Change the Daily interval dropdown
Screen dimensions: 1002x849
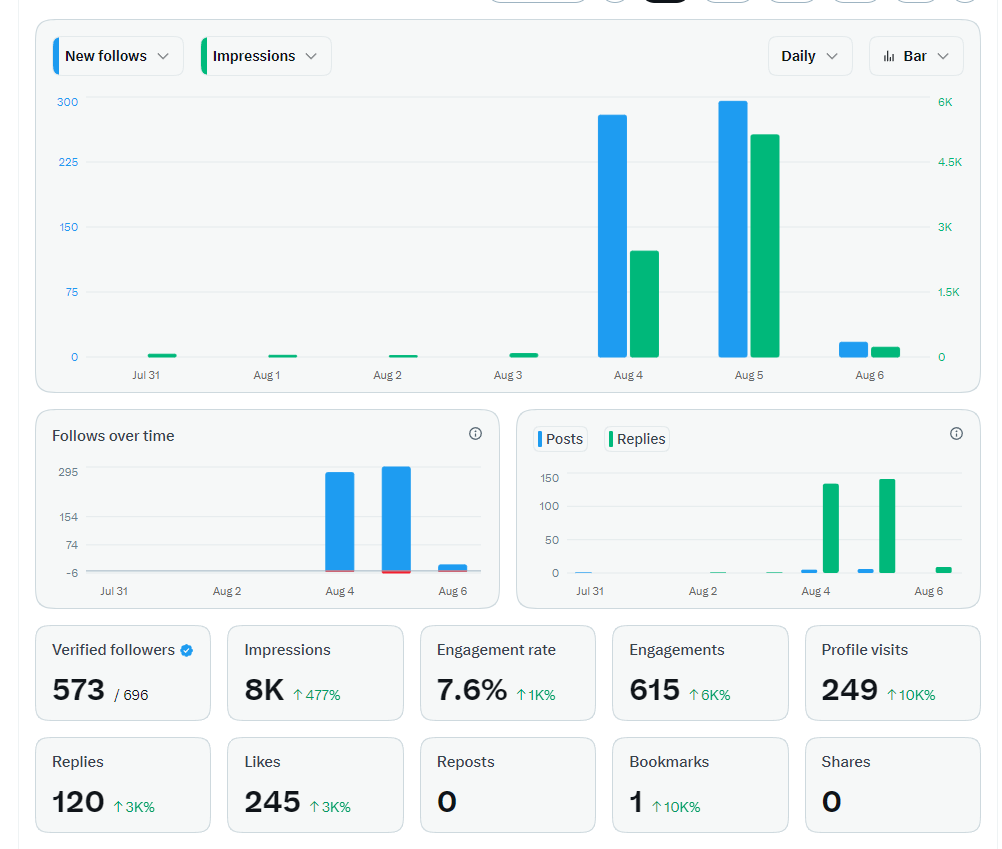click(810, 56)
